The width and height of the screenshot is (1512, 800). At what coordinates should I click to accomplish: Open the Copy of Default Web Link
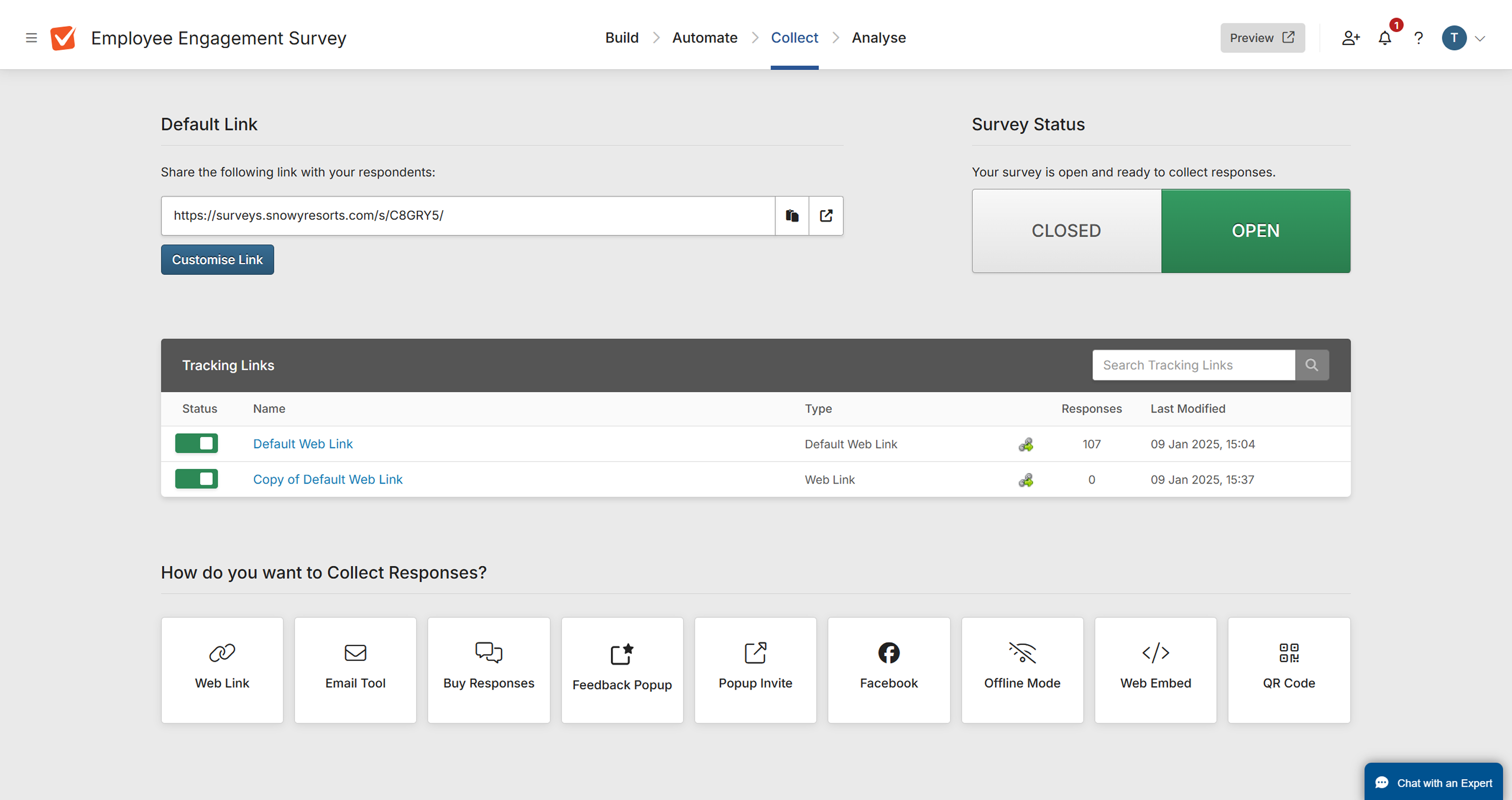pos(327,479)
